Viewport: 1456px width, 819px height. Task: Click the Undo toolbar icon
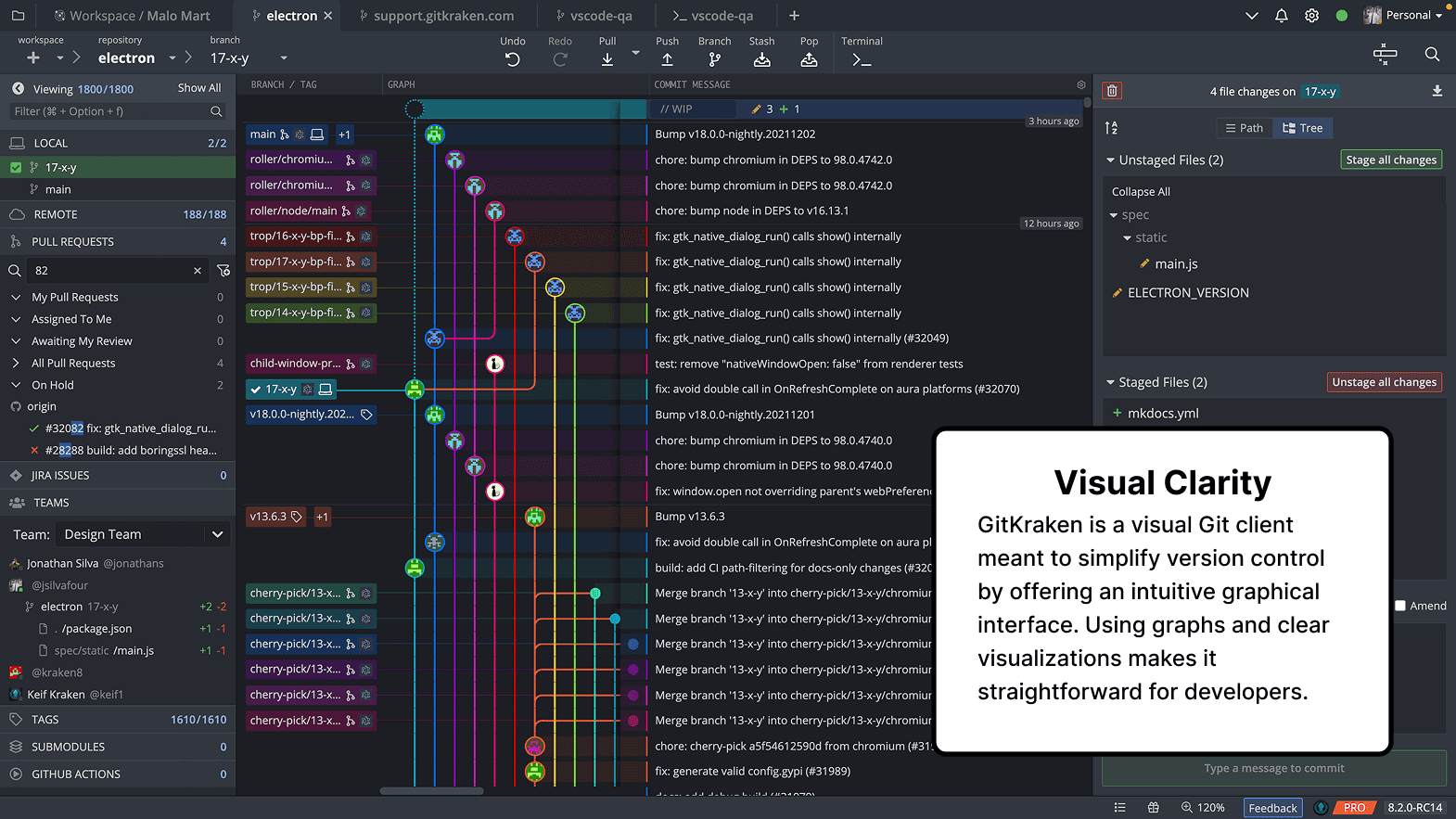[512, 59]
